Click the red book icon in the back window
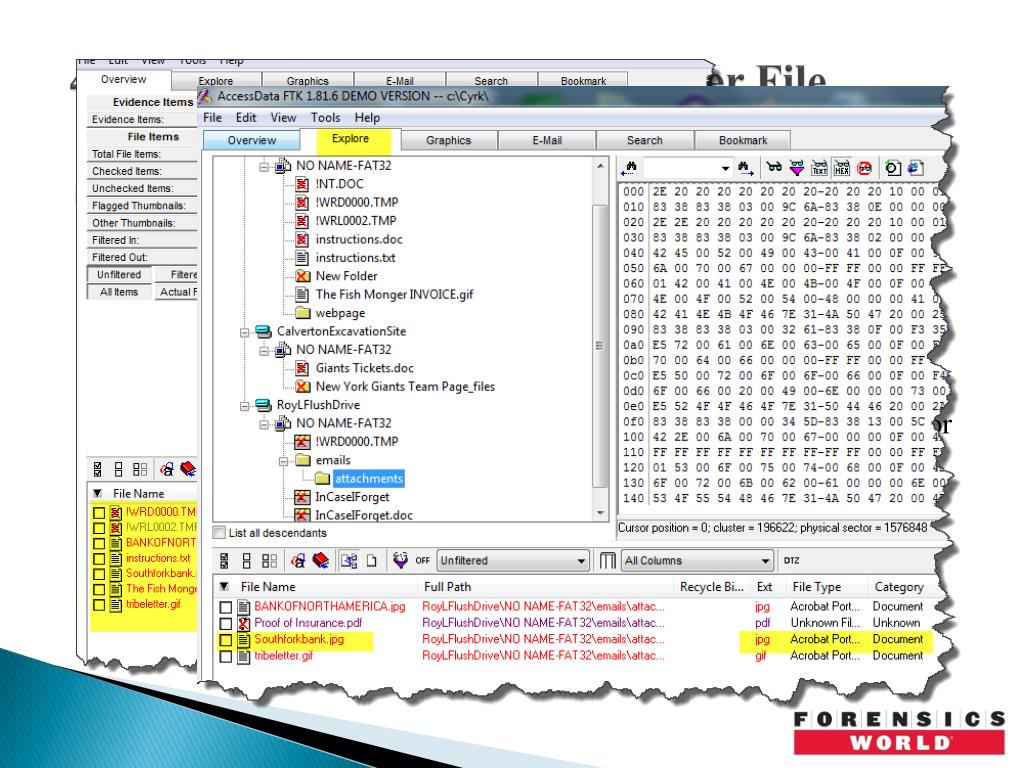Viewport: 1024px width, 768px height. tap(187, 469)
